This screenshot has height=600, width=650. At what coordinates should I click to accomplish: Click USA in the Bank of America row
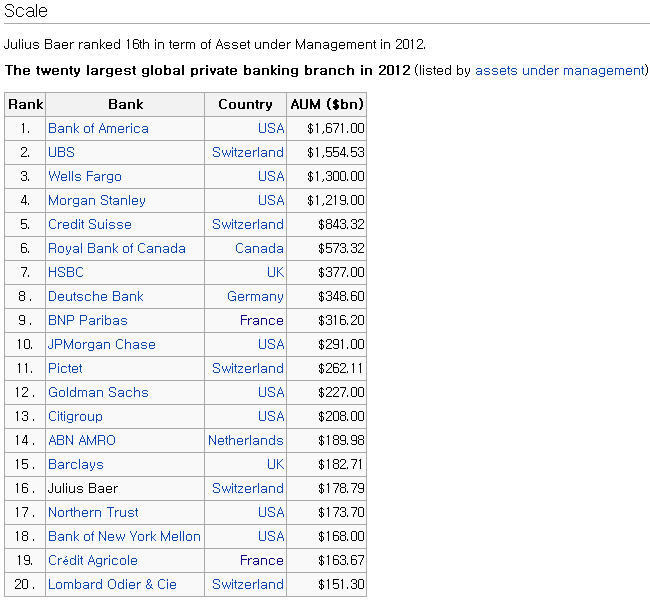pyautogui.click(x=271, y=129)
